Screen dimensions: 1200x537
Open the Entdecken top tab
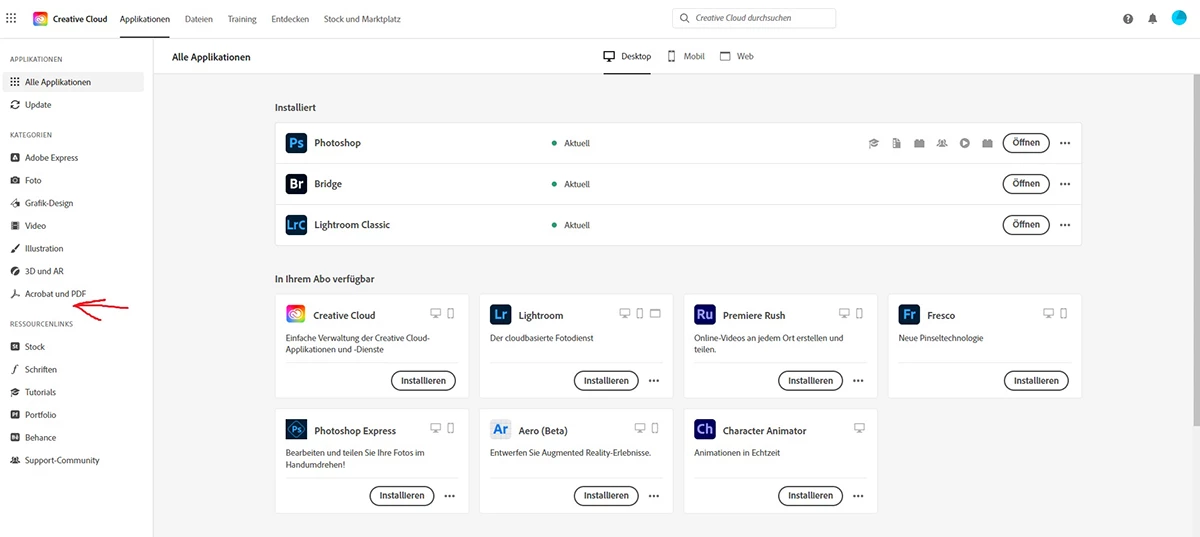pyautogui.click(x=290, y=19)
